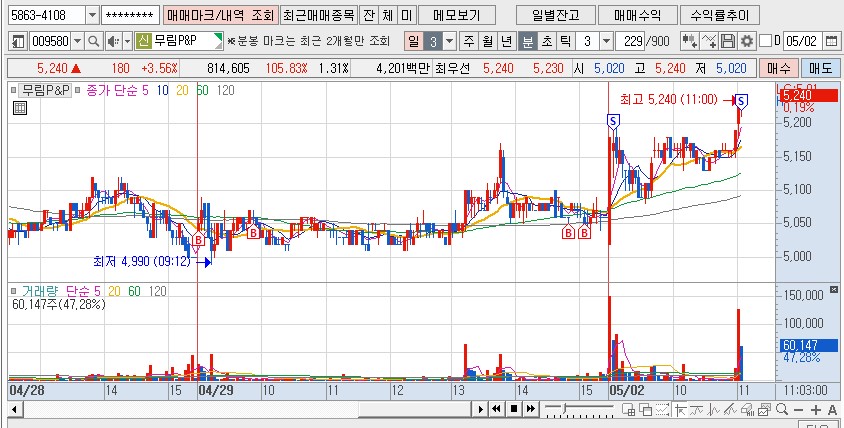
Task: Open the daily interval 3 dropdown arrow
Action: pos(450,41)
